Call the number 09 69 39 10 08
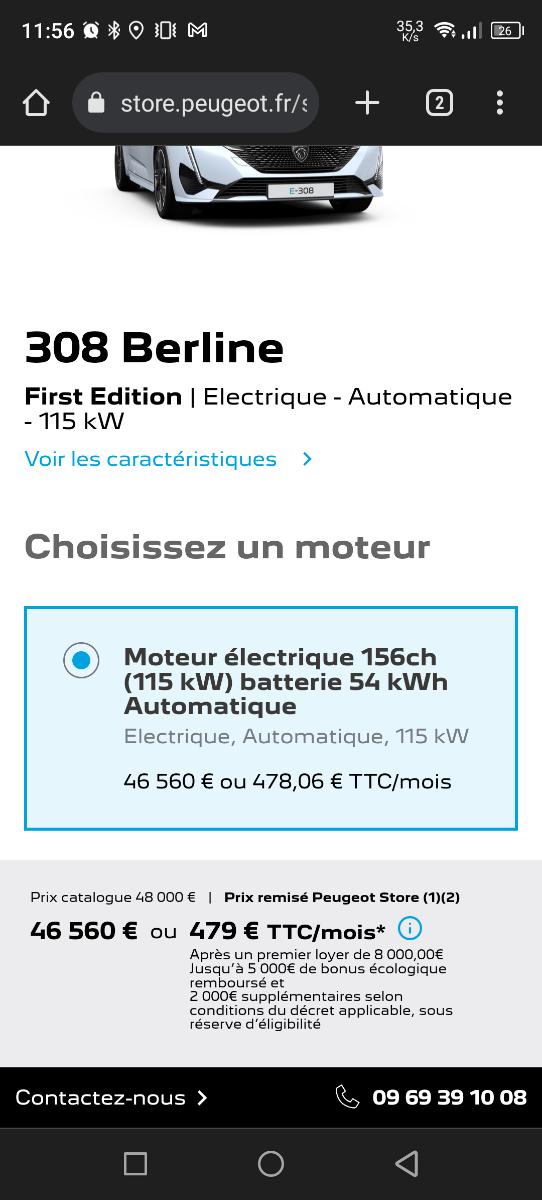The height and width of the screenshot is (1200, 542). pos(449,1098)
